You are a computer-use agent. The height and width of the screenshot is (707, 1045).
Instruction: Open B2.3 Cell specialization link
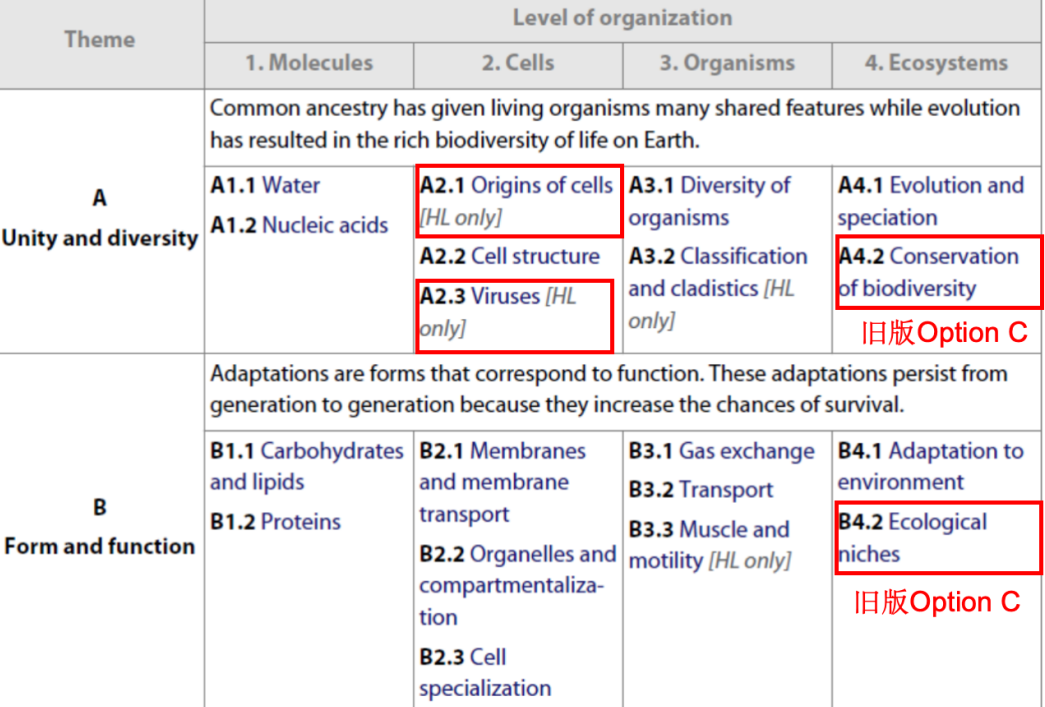point(485,672)
